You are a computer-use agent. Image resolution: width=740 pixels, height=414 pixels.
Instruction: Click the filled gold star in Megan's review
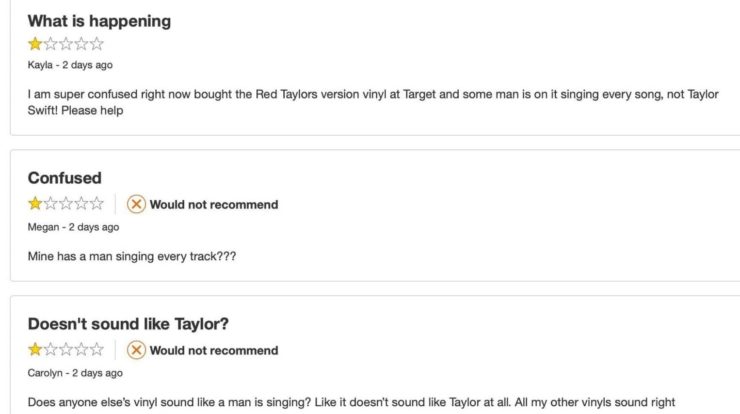click(35, 203)
